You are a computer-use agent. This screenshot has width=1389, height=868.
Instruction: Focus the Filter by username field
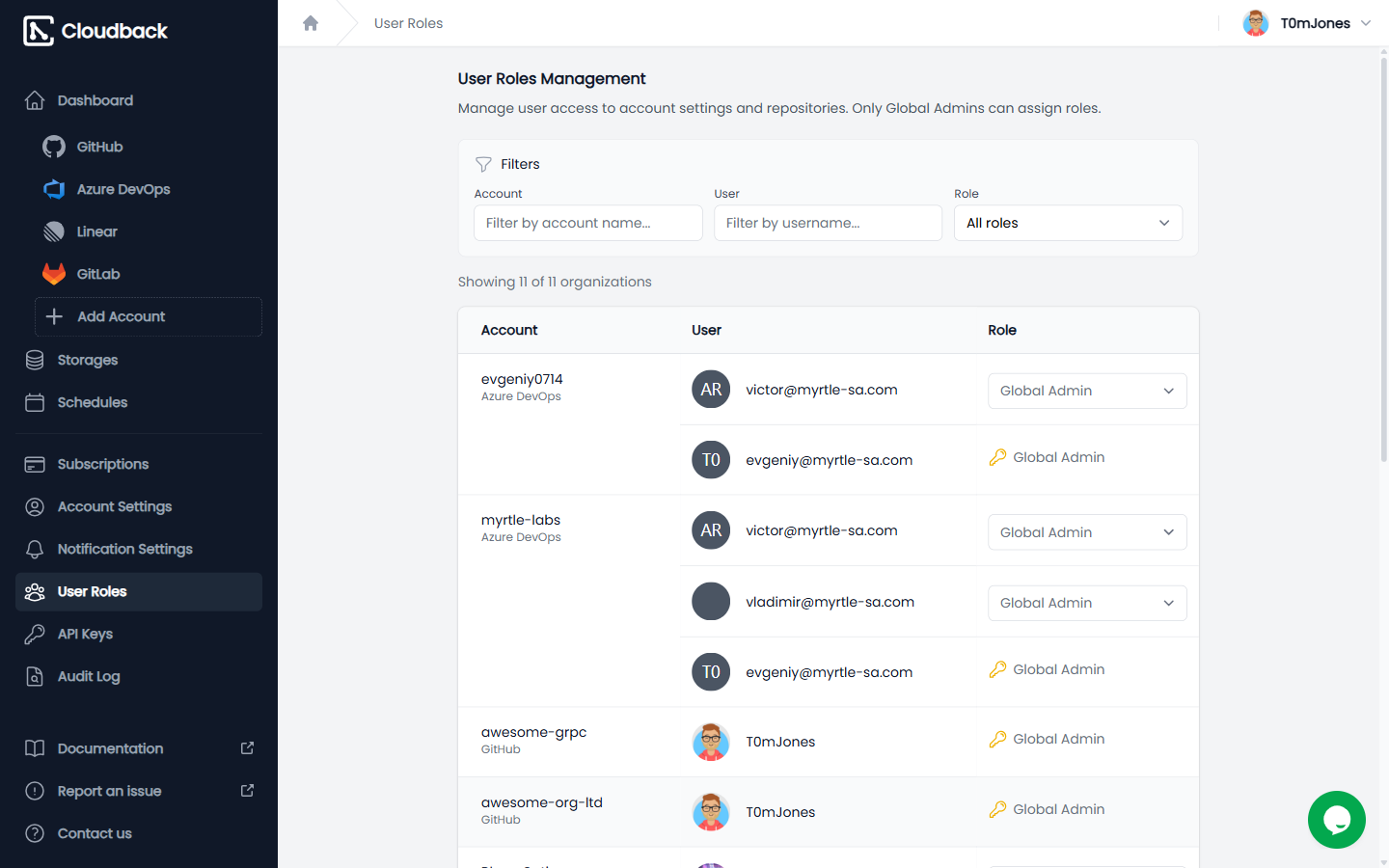click(x=828, y=223)
